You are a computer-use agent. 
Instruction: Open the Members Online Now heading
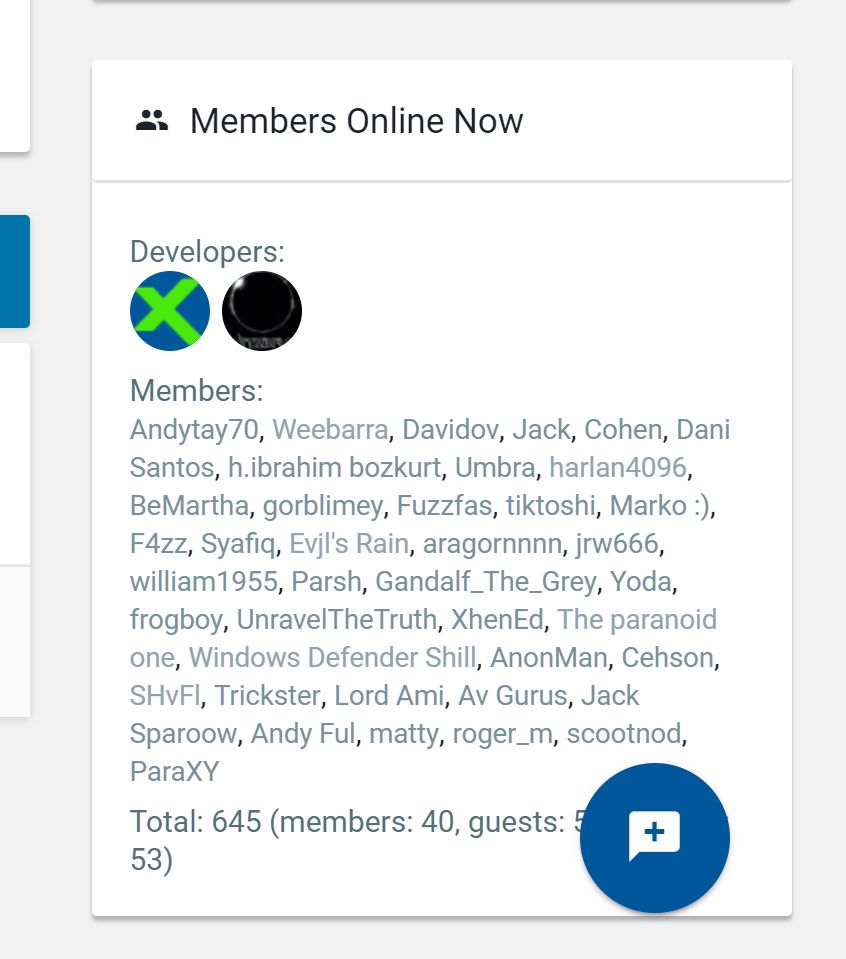click(356, 122)
